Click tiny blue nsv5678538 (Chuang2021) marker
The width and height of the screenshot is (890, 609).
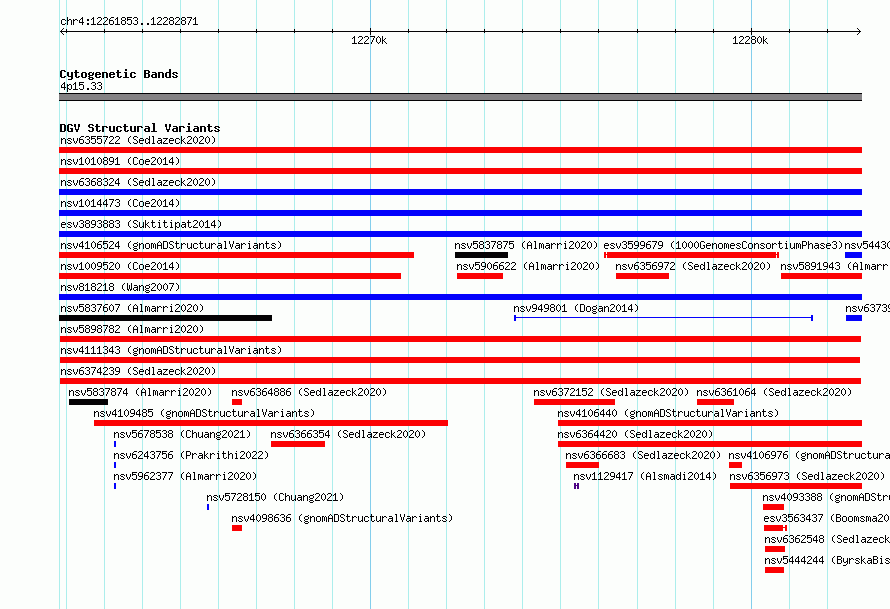(115, 444)
